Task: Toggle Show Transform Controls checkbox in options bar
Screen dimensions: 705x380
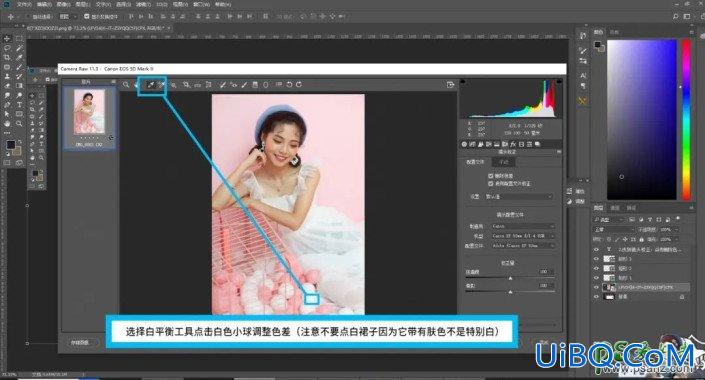Action: (x=87, y=16)
